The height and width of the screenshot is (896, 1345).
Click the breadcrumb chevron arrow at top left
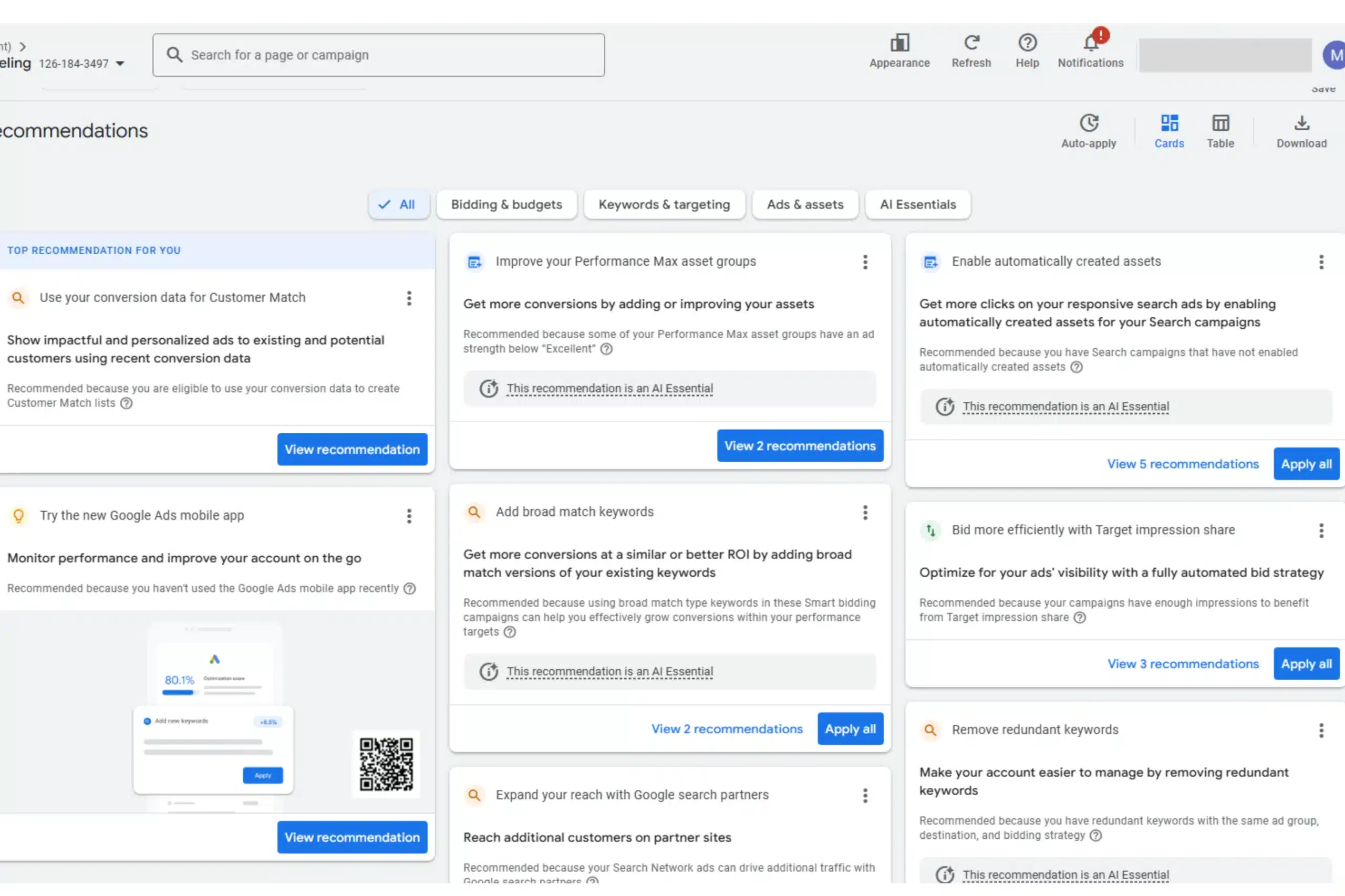click(x=23, y=46)
